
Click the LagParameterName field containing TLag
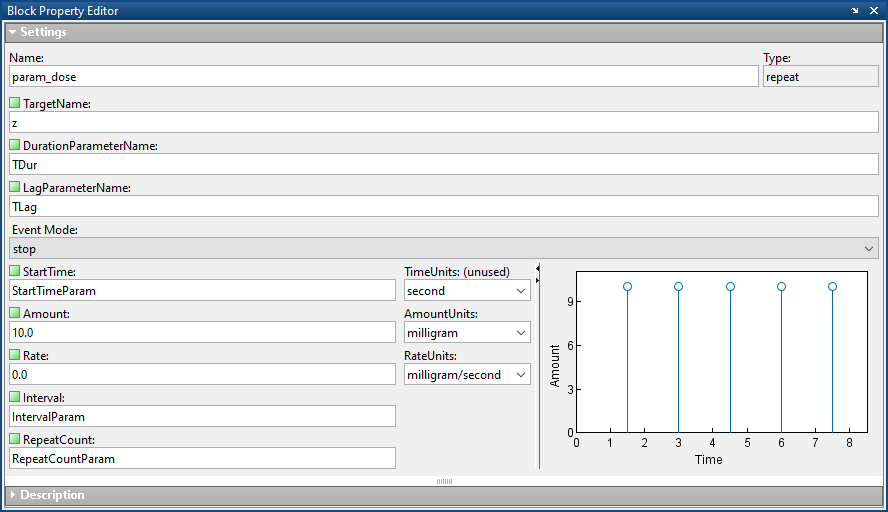coord(444,206)
